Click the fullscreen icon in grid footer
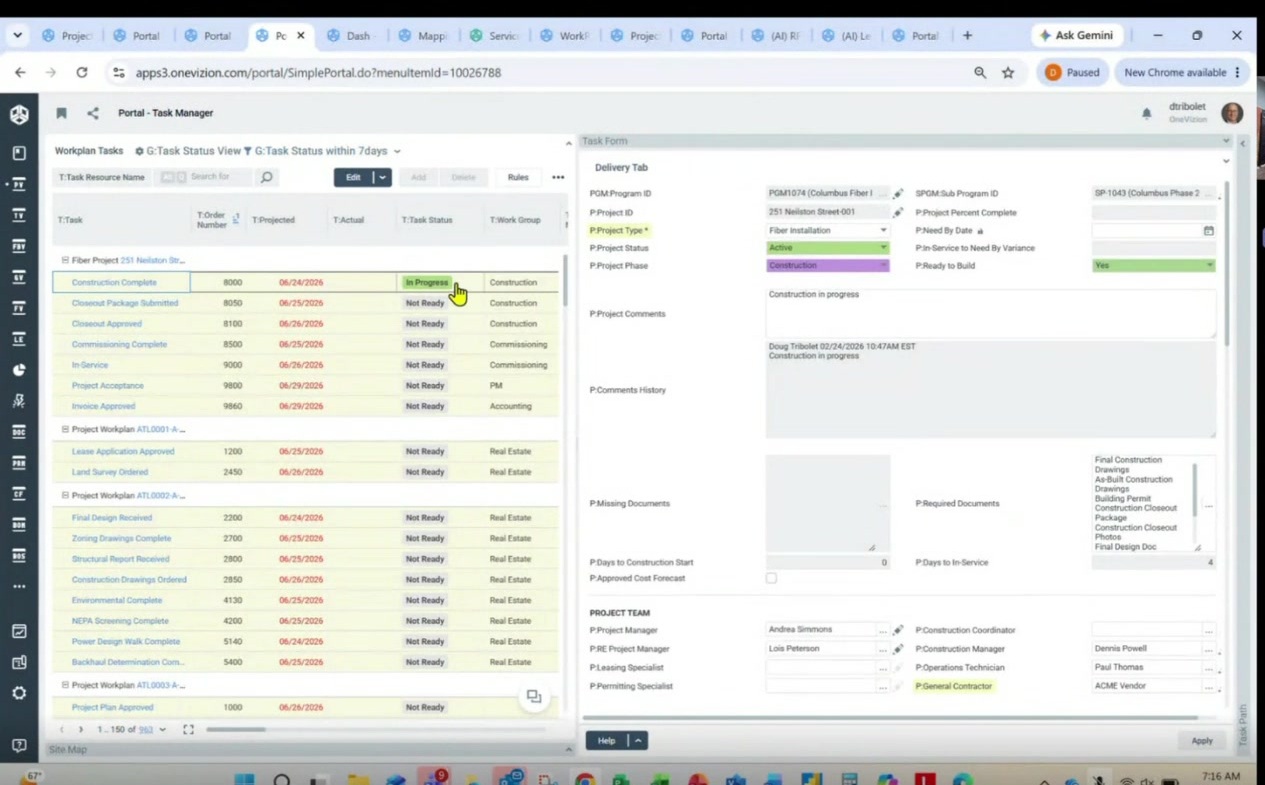This screenshot has width=1265, height=785. (x=188, y=730)
